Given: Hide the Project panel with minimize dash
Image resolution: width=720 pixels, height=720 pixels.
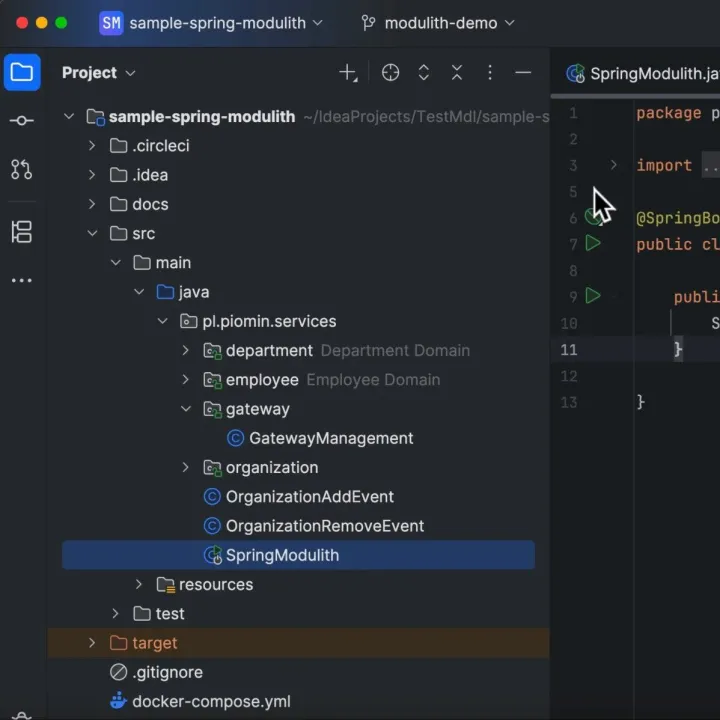Looking at the screenshot, I should tap(523, 73).
